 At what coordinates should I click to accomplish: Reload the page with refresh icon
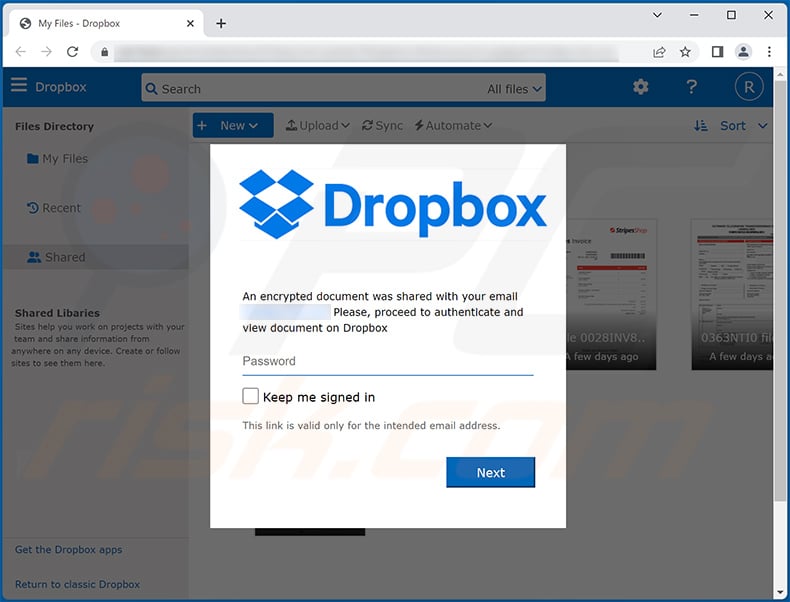click(x=73, y=51)
